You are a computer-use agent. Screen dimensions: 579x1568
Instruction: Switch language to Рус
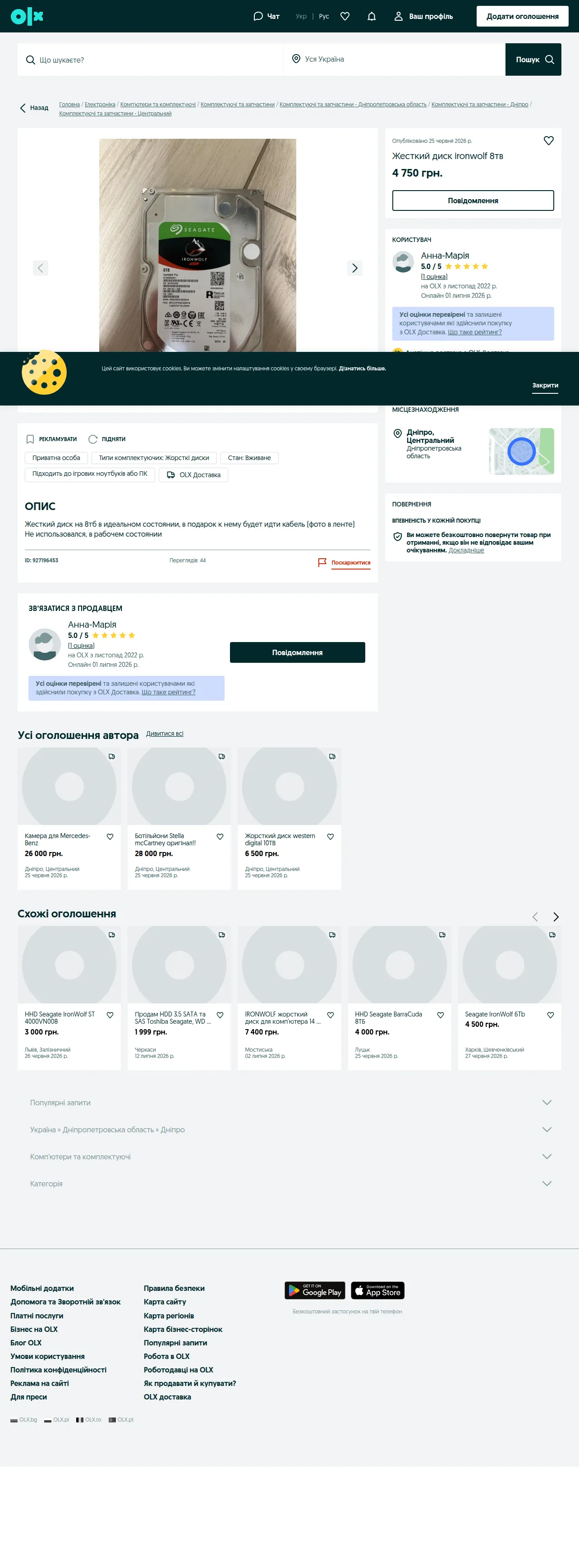pos(324,16)
